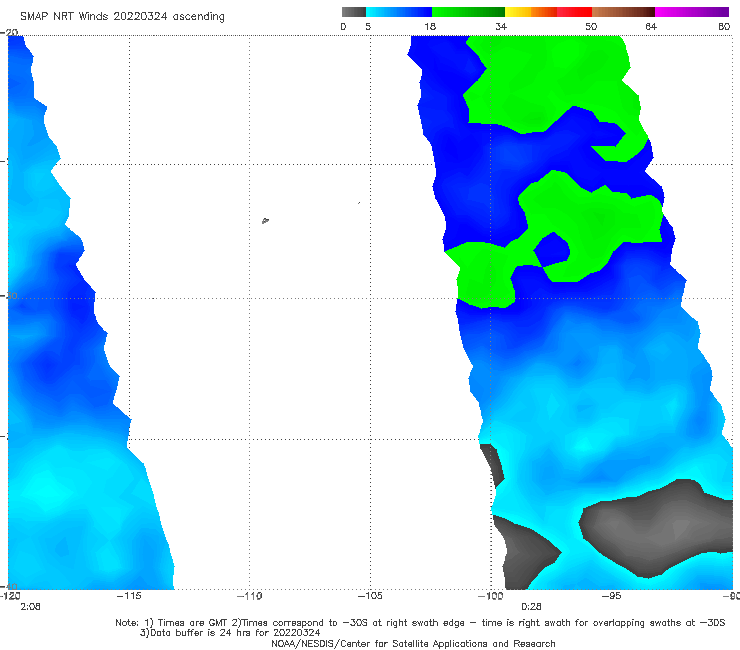Viewport: 740px width, 650px height.
Task: Click the longitude label '-100'
Action: point(490,596)
